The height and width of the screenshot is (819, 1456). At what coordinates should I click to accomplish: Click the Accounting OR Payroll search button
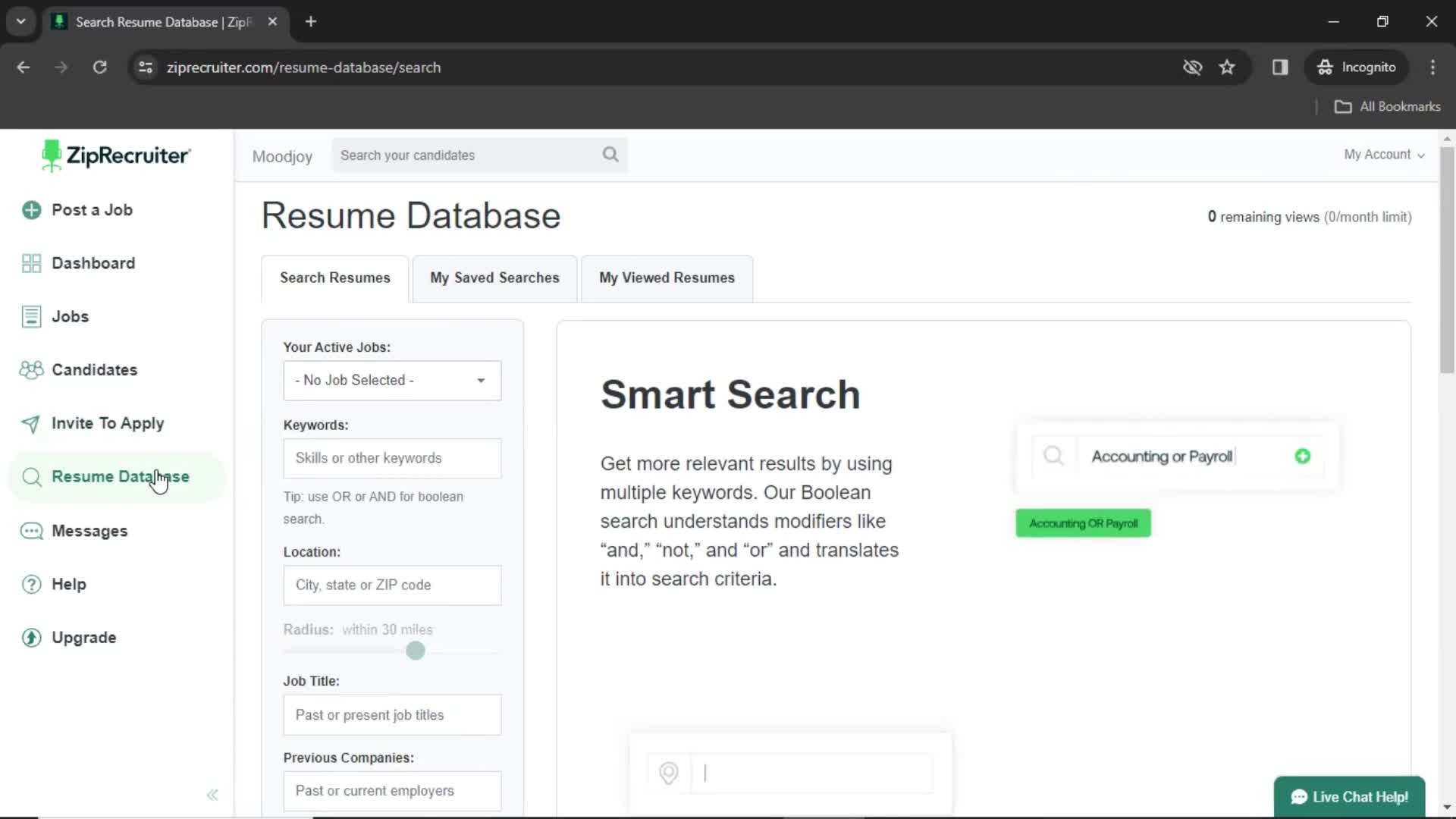[x=1083, y=523]
